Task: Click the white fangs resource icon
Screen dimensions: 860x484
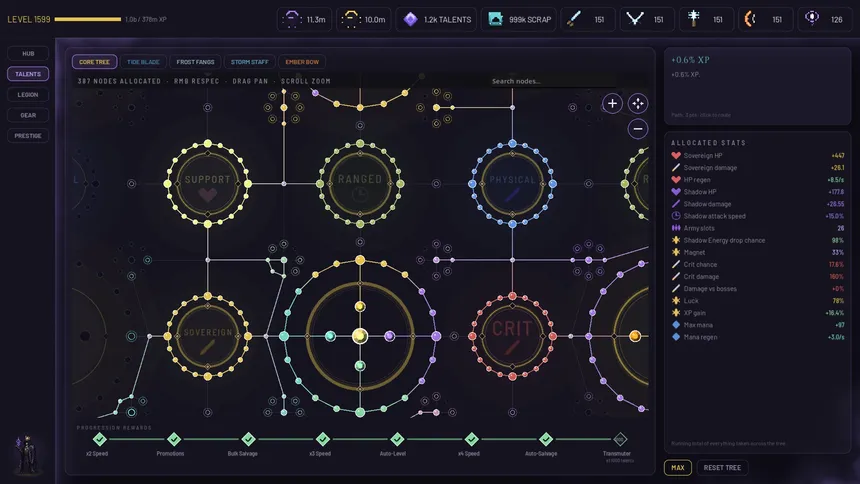Action: click(x=635, y=19)
